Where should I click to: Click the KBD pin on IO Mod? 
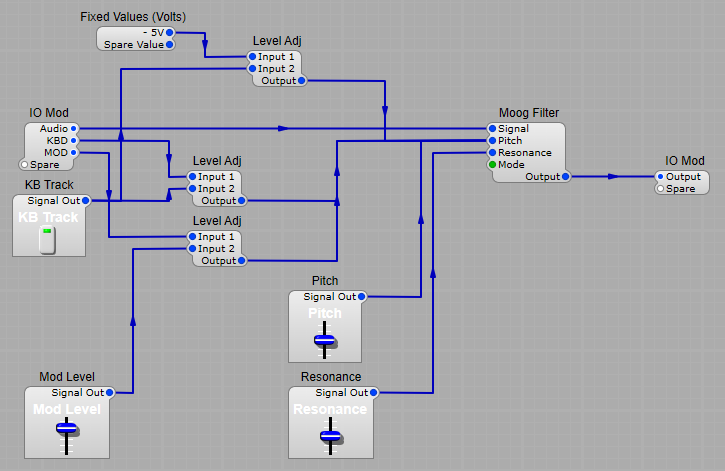click(x=74, y=141)
